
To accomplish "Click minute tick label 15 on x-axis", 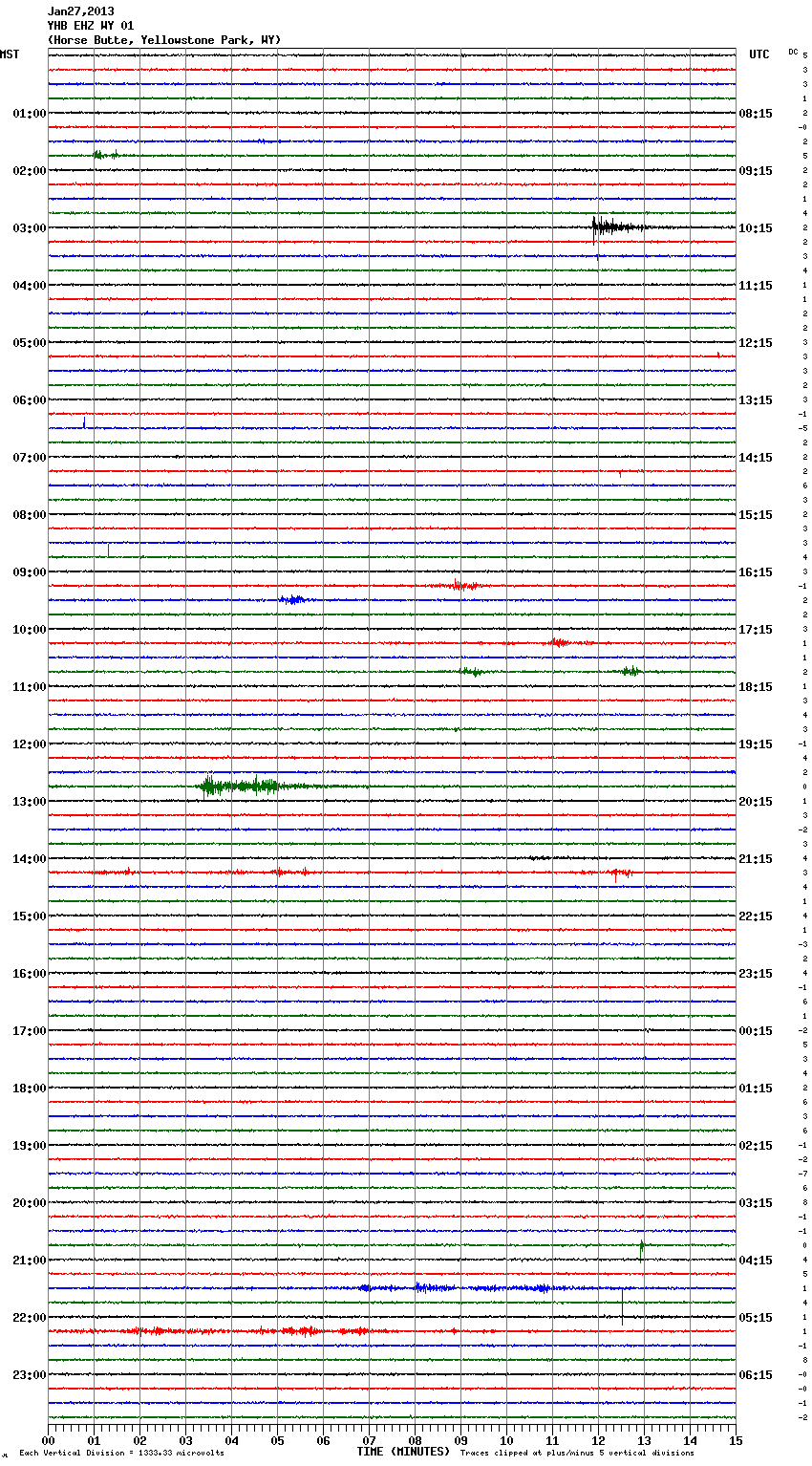I will [x=736, y=1440].
